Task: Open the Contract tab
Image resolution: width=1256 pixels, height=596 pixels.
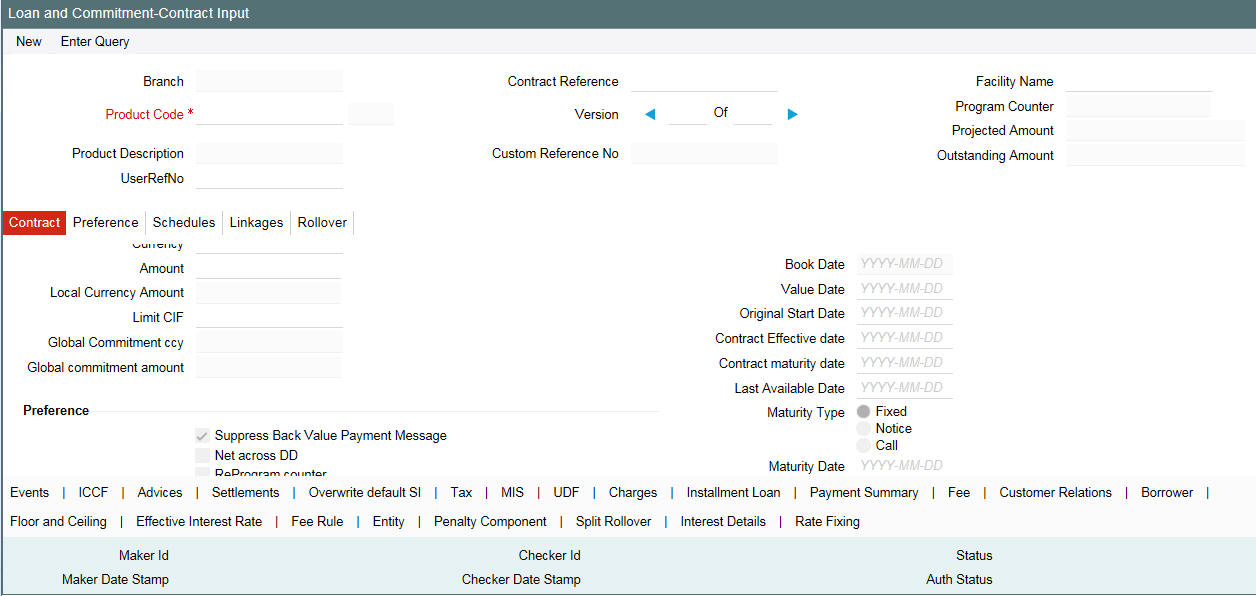Action: point(35,222)
